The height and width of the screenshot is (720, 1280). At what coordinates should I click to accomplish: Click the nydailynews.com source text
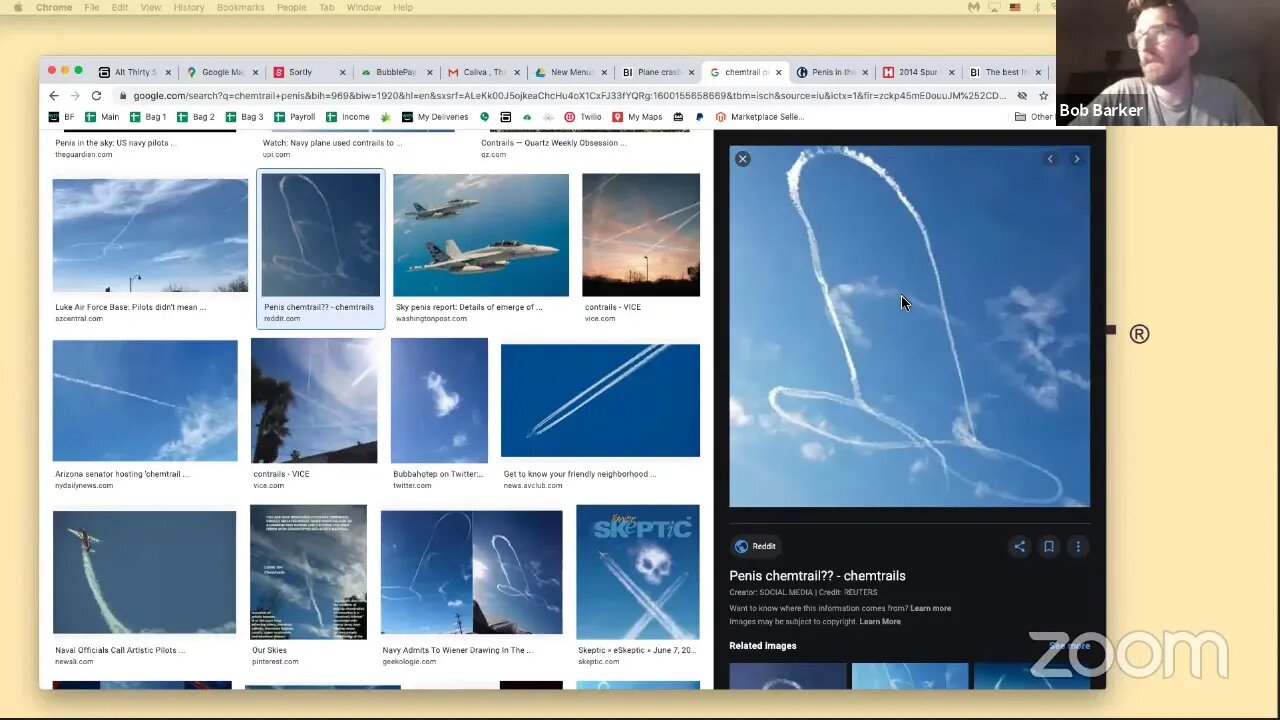tap(84, 486)
